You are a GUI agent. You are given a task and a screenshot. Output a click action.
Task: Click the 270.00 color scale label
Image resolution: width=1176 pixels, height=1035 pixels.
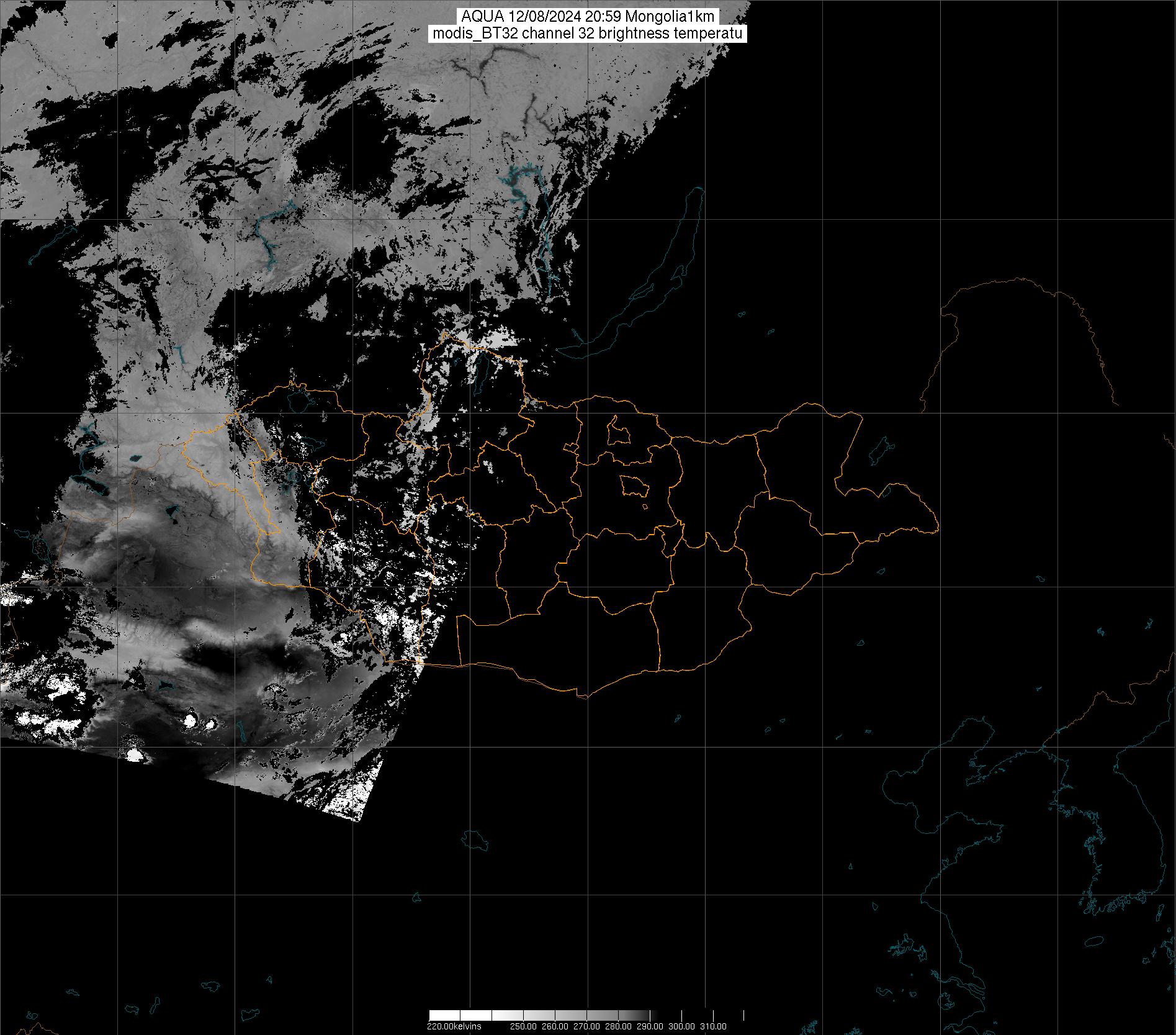pos(586,1026)
